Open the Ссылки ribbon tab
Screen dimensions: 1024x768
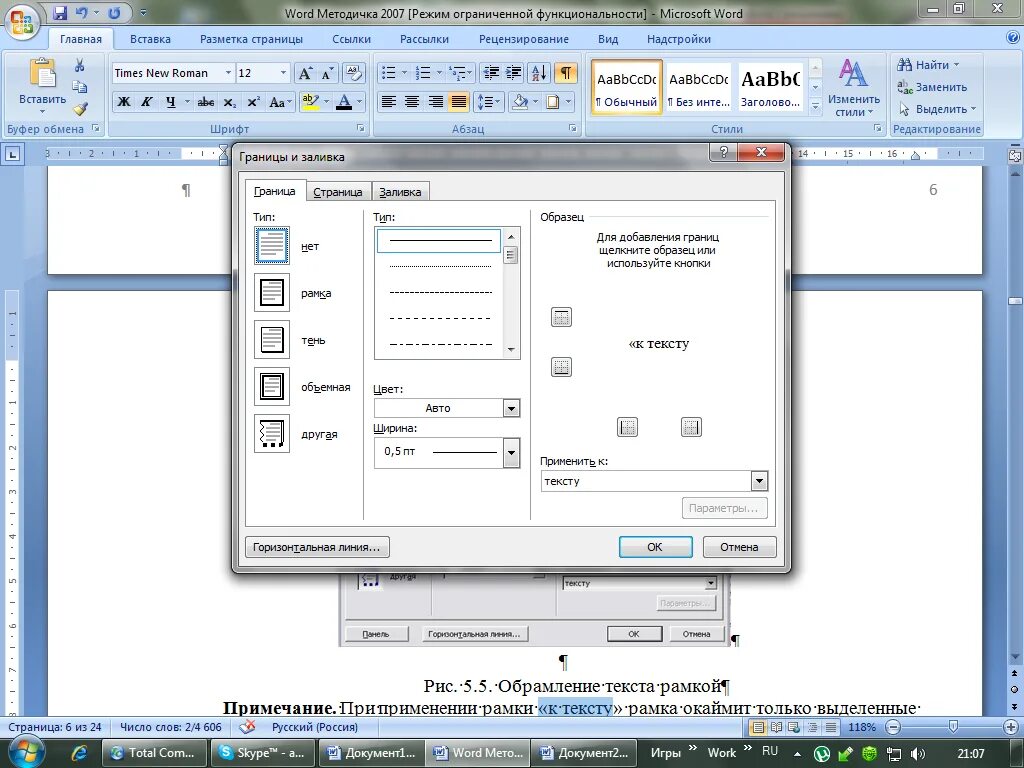tap(351, 39)
